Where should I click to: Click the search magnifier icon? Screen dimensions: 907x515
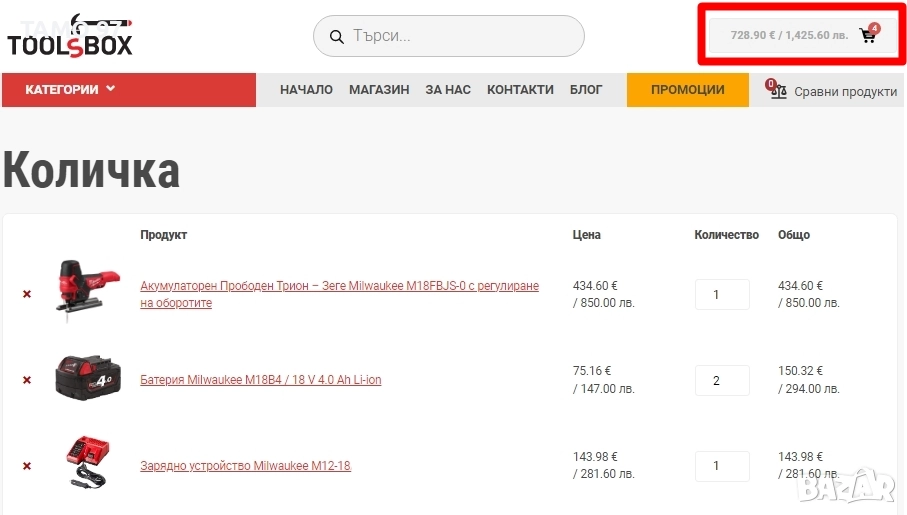coord(337,36)
